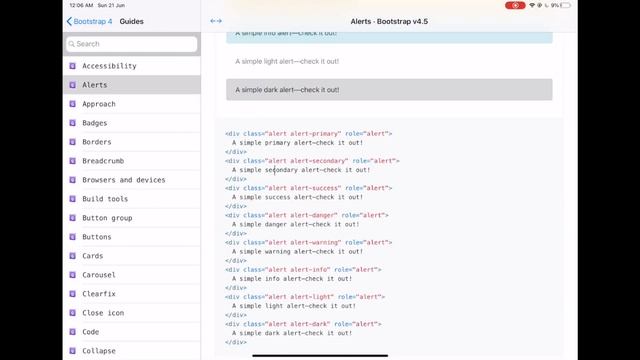The image size is (640, 360).
Task: Click the home indicator bar
Action: (320, 356)
